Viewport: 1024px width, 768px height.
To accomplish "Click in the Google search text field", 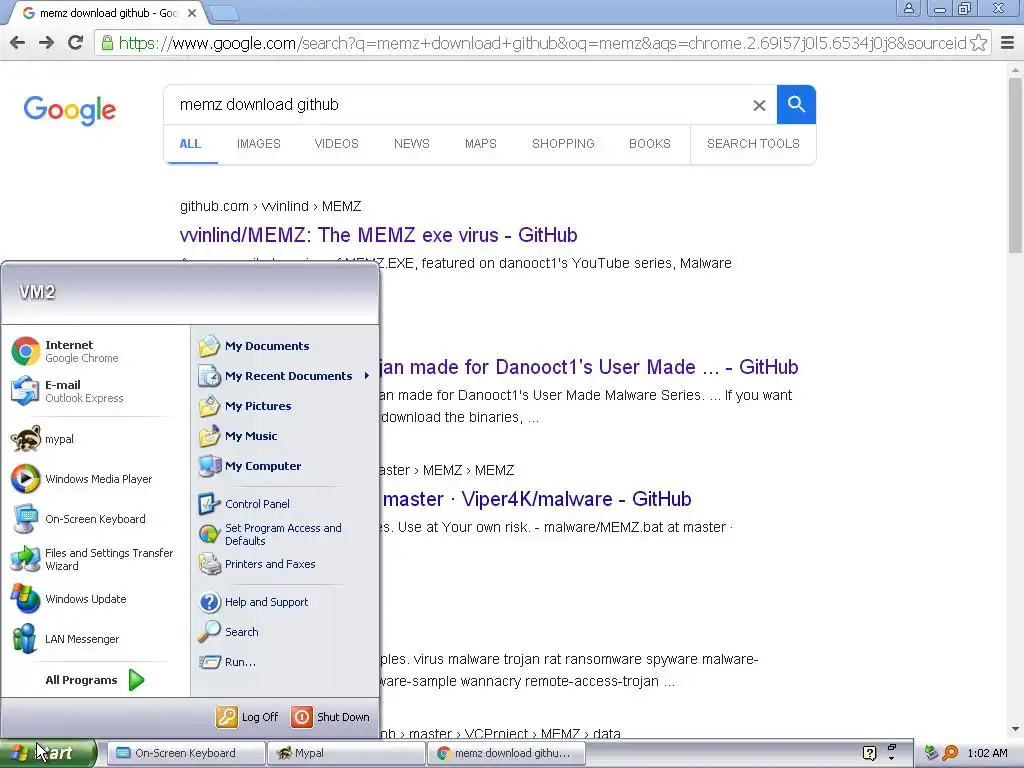I will [x=457, y=104].
